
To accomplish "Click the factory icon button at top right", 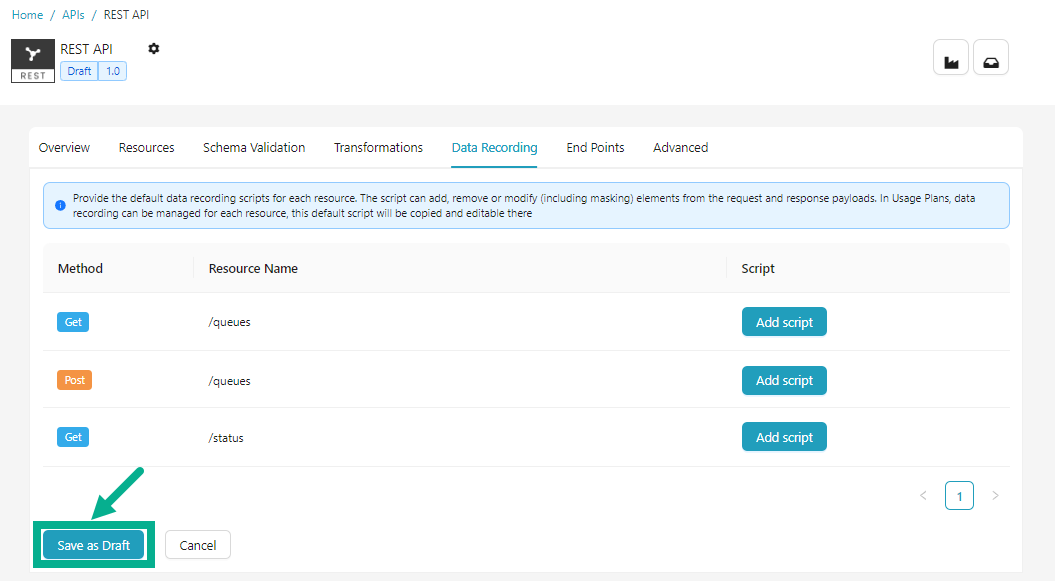I will 951,58.
